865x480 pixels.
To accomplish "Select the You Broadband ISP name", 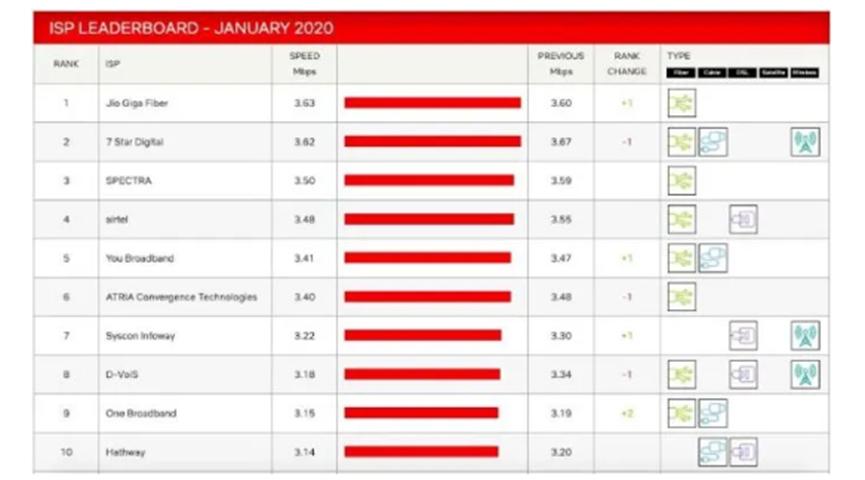I will (140, 258).
